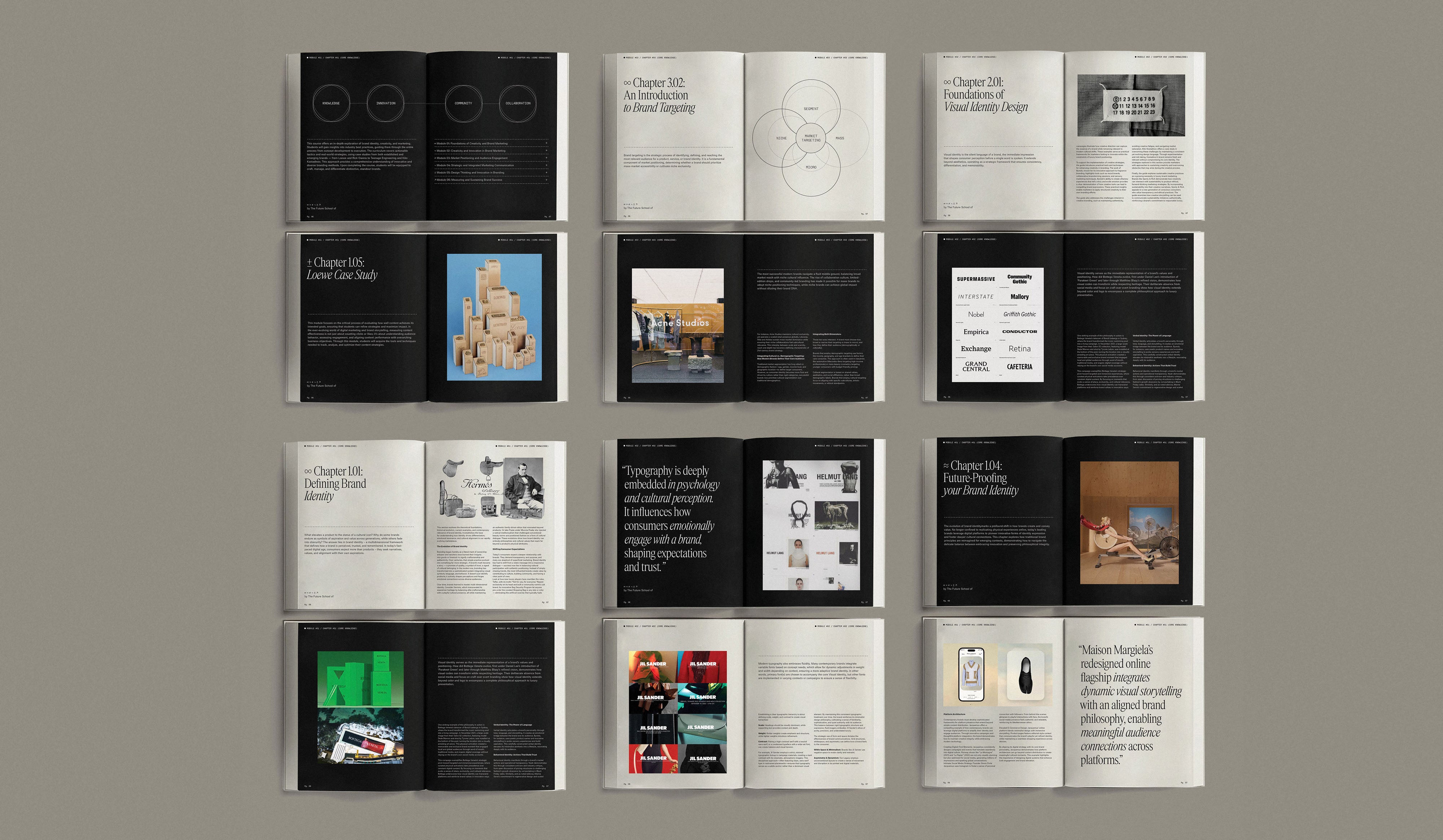The image size is (1443, 840).
Task: Expand Module 01 with its plus sign
Action: (x=546, y=144)
